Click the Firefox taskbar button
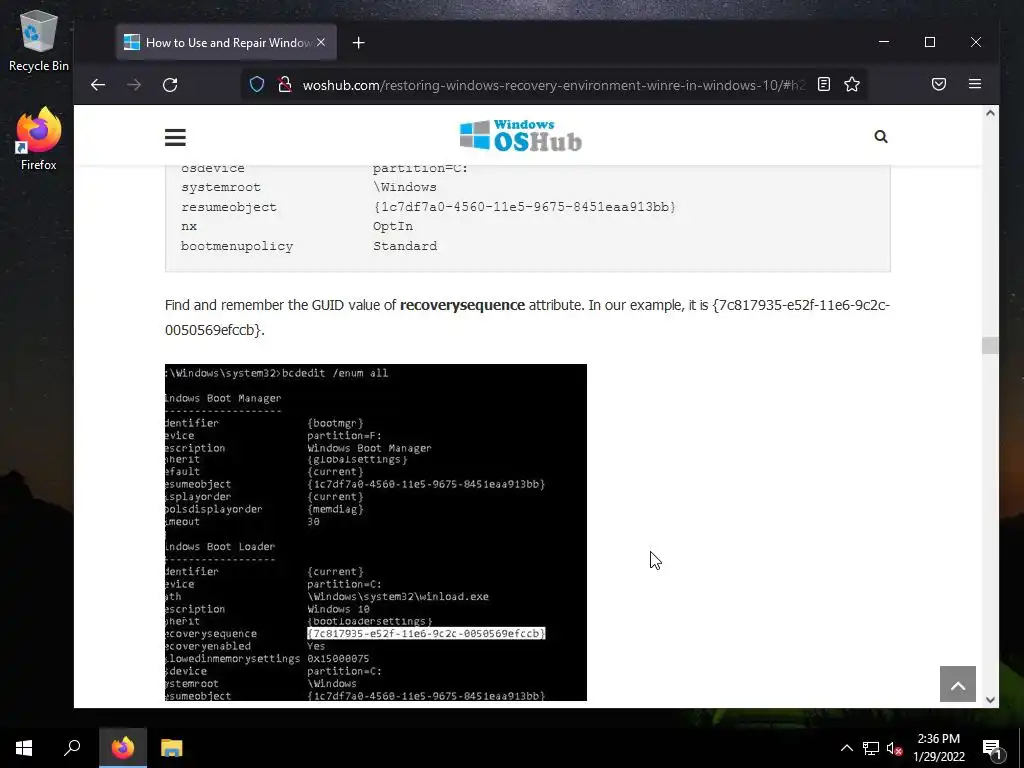This screenshot has width=1024, height=768. [123, 748]
